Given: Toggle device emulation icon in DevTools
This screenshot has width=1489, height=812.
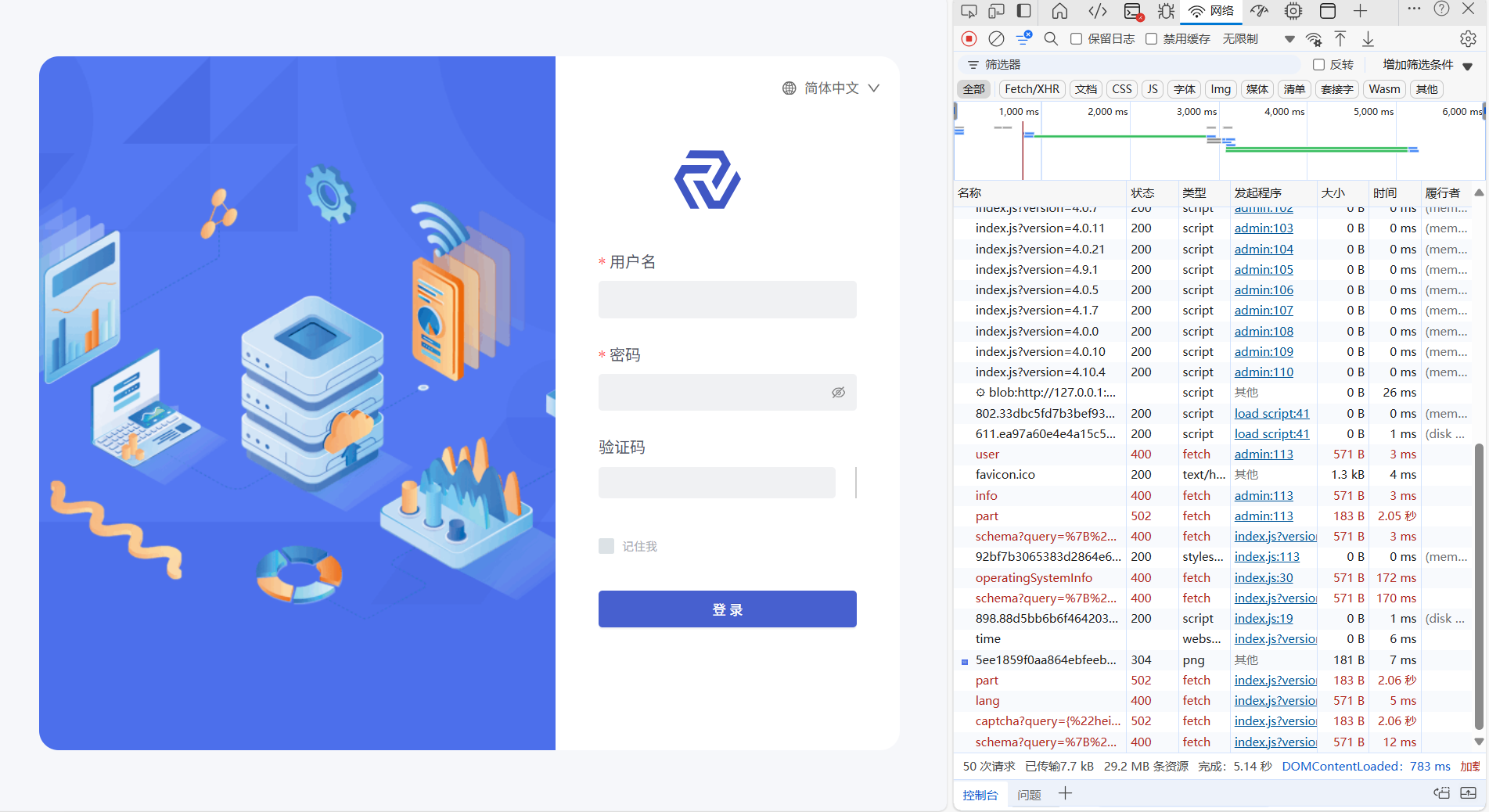Looking at the screenshot, I should tap(996, 11).
